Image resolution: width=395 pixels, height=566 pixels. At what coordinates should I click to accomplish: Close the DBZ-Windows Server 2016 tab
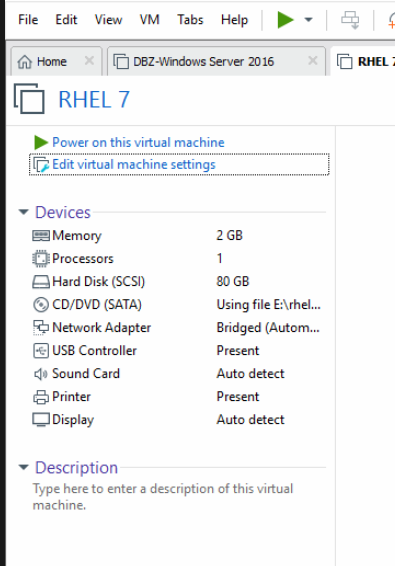313,61
